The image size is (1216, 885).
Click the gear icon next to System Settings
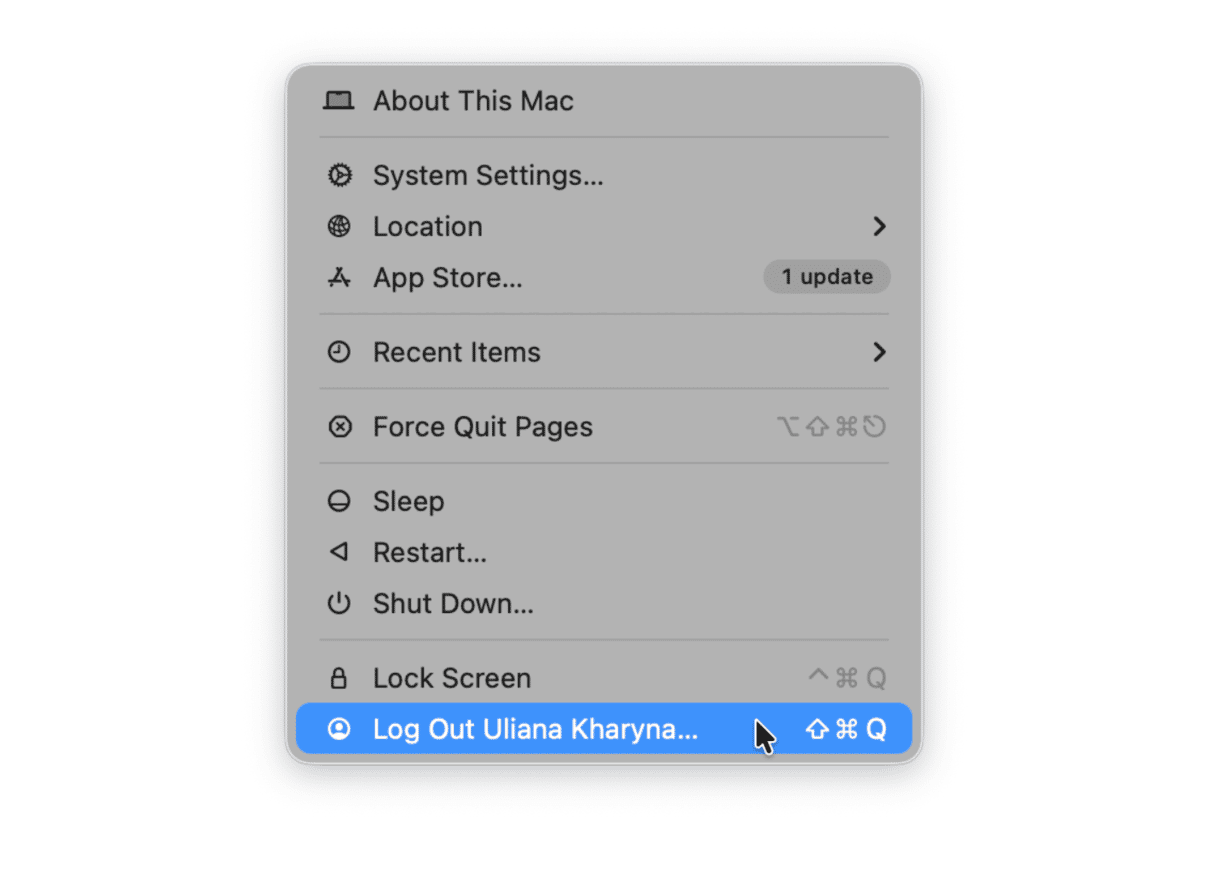(339, 176)
